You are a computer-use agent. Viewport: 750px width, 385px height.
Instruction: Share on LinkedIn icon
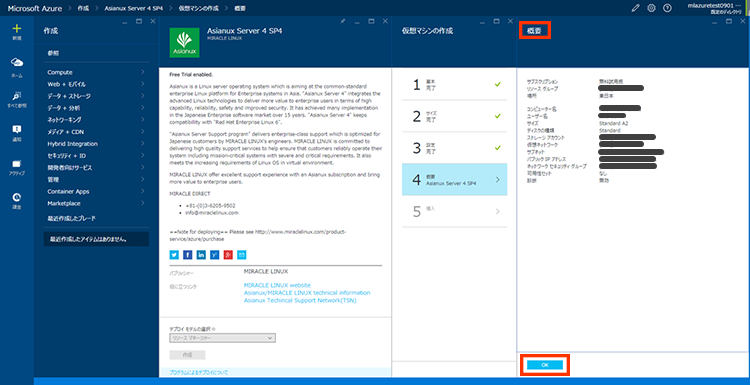tap(201, 255)
